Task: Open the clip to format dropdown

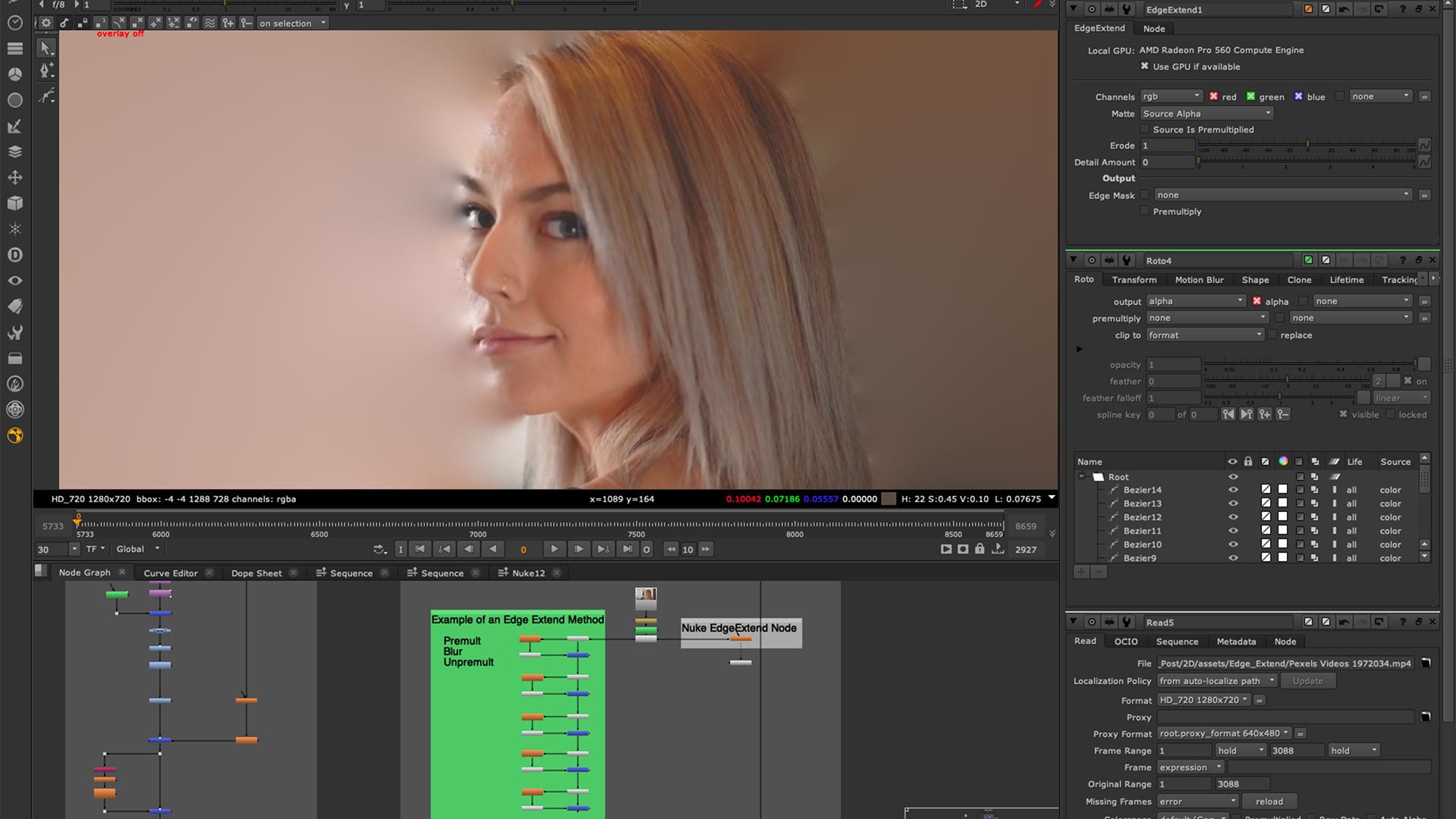Action: [x=1205, y=335]
